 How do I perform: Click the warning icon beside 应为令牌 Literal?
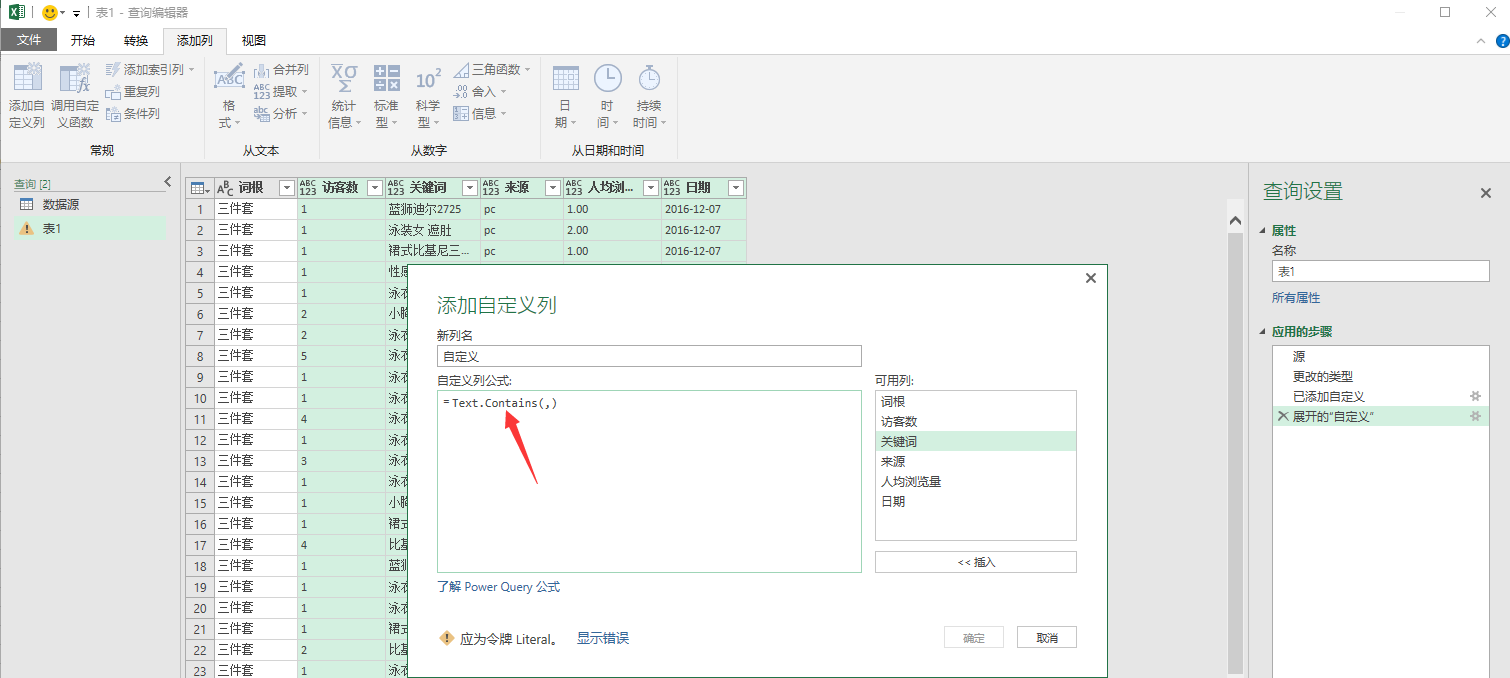click(447, 638)
